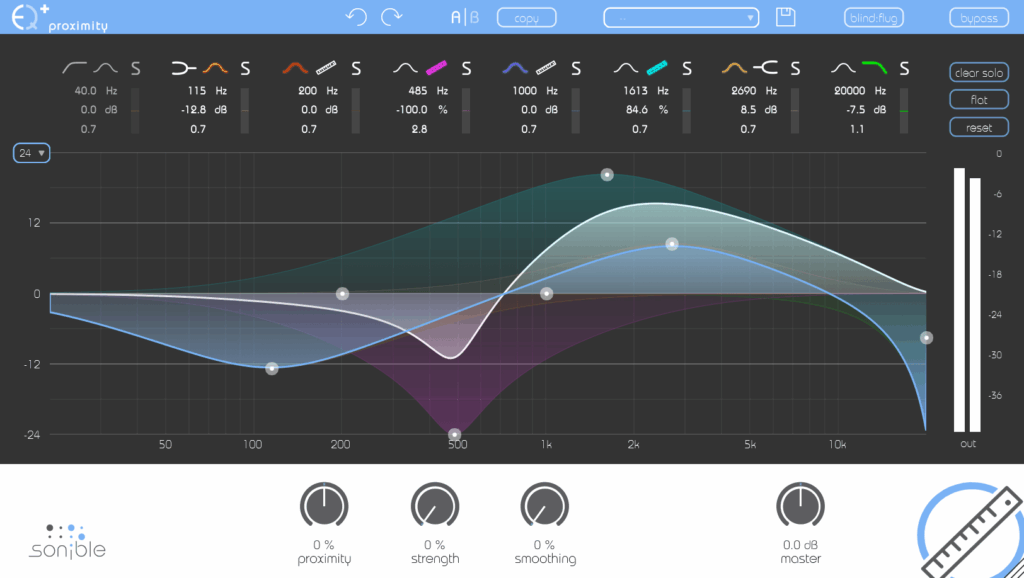Click the blind:flug button

pyautogui.click(x=874, y=18)
